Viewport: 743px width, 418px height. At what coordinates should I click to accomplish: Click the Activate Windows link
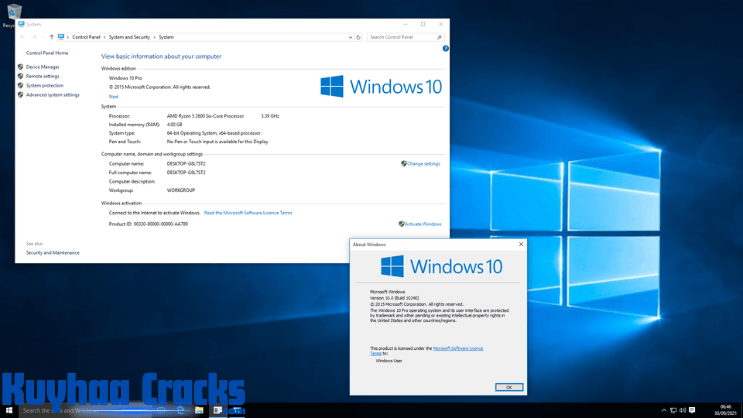coord(422,224)
